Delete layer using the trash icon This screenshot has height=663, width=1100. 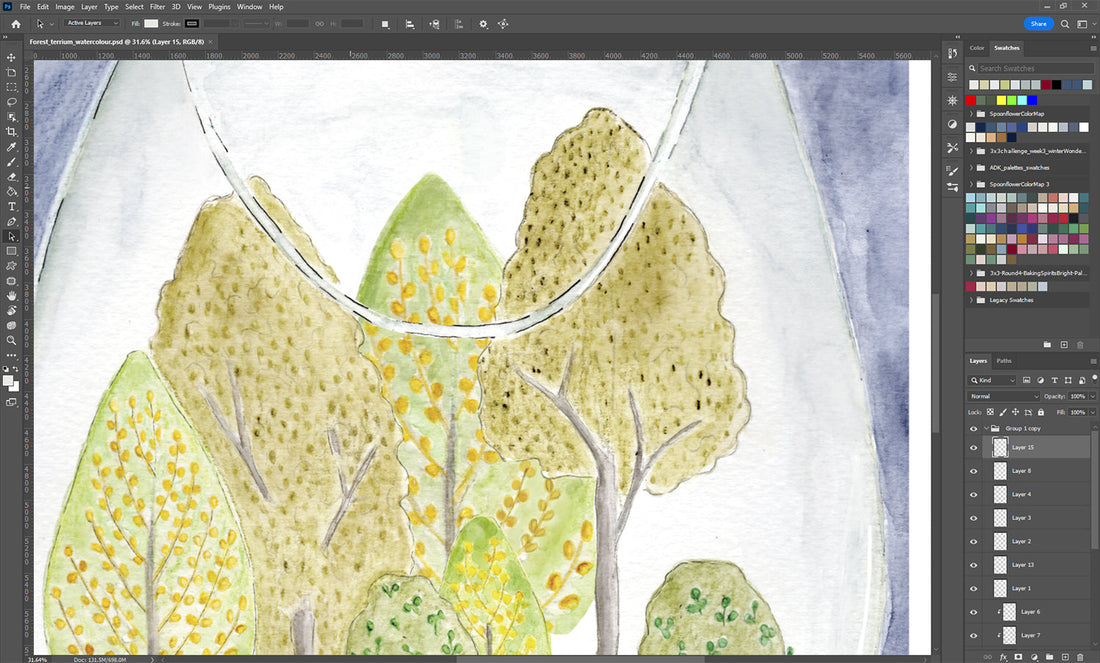tap(1080, 657)
